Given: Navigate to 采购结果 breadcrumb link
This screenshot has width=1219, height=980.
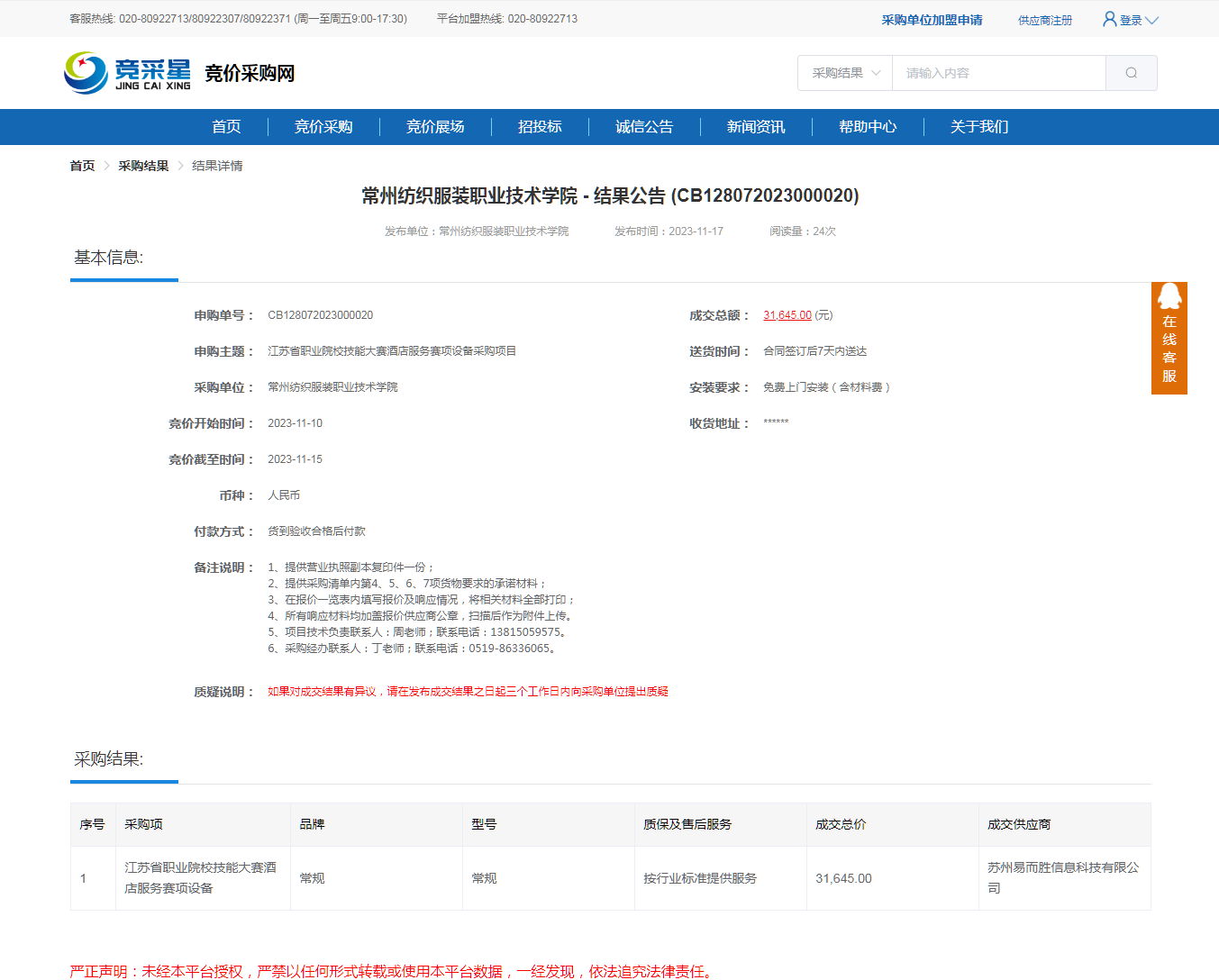Looking at the screenshot, I should (143, 166).
